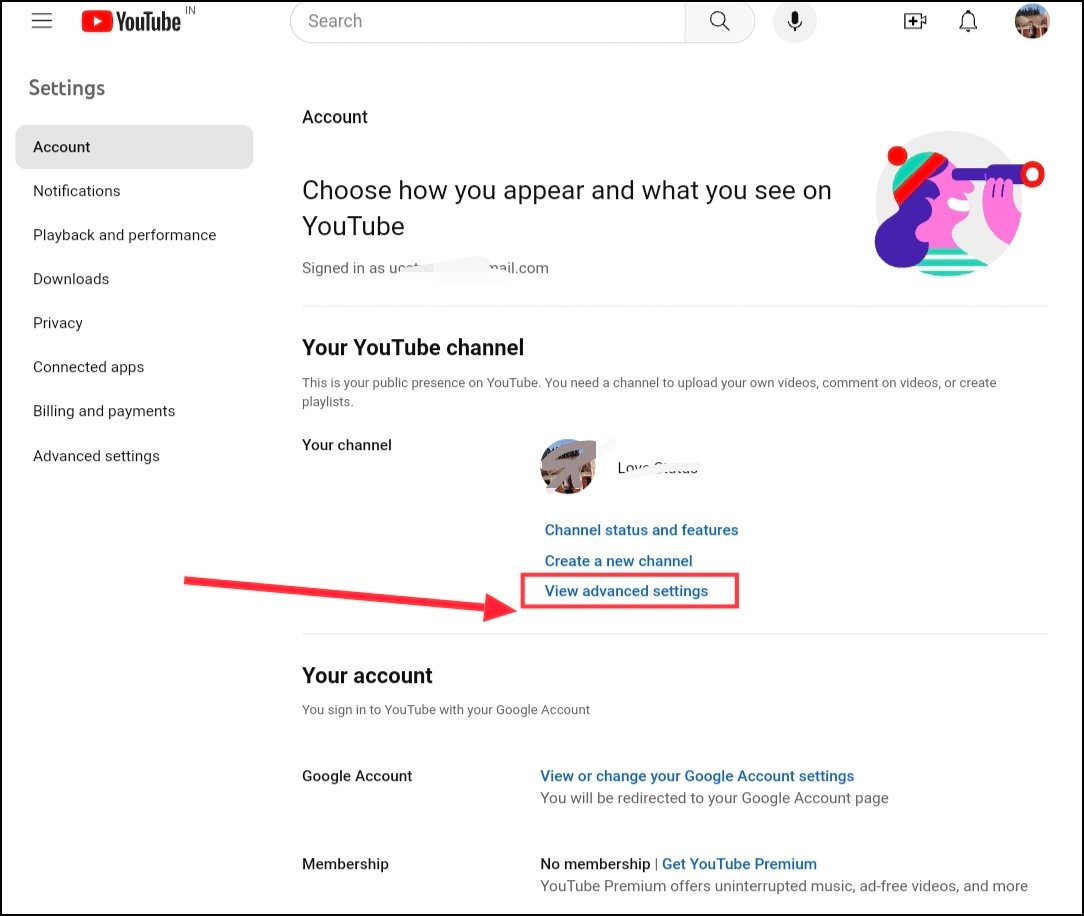Open Downloads settings
The image size is (1084, 916).
(x=71, y=279)
